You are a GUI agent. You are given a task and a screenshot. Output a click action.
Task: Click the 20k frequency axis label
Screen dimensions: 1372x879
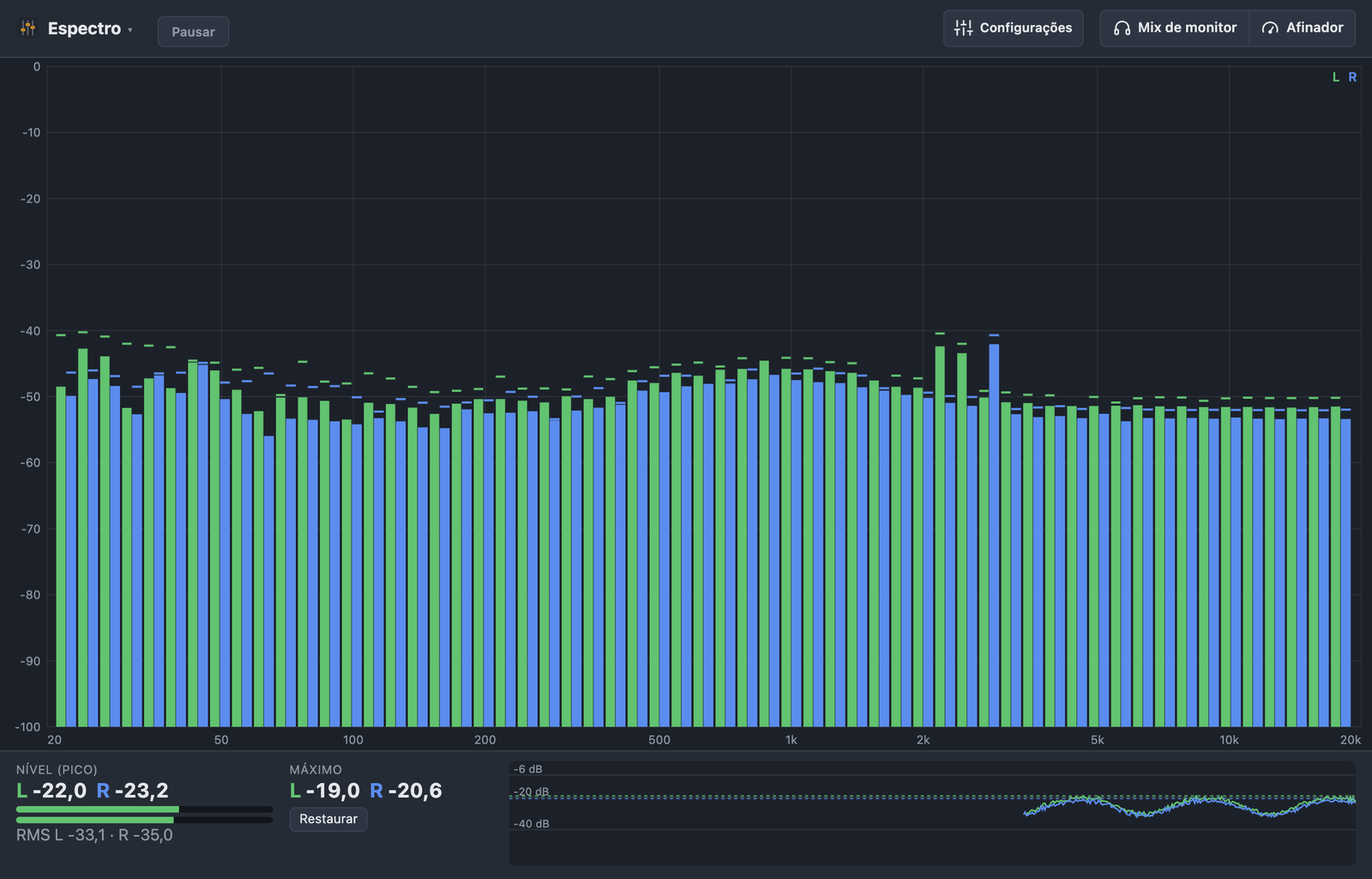1351,740
